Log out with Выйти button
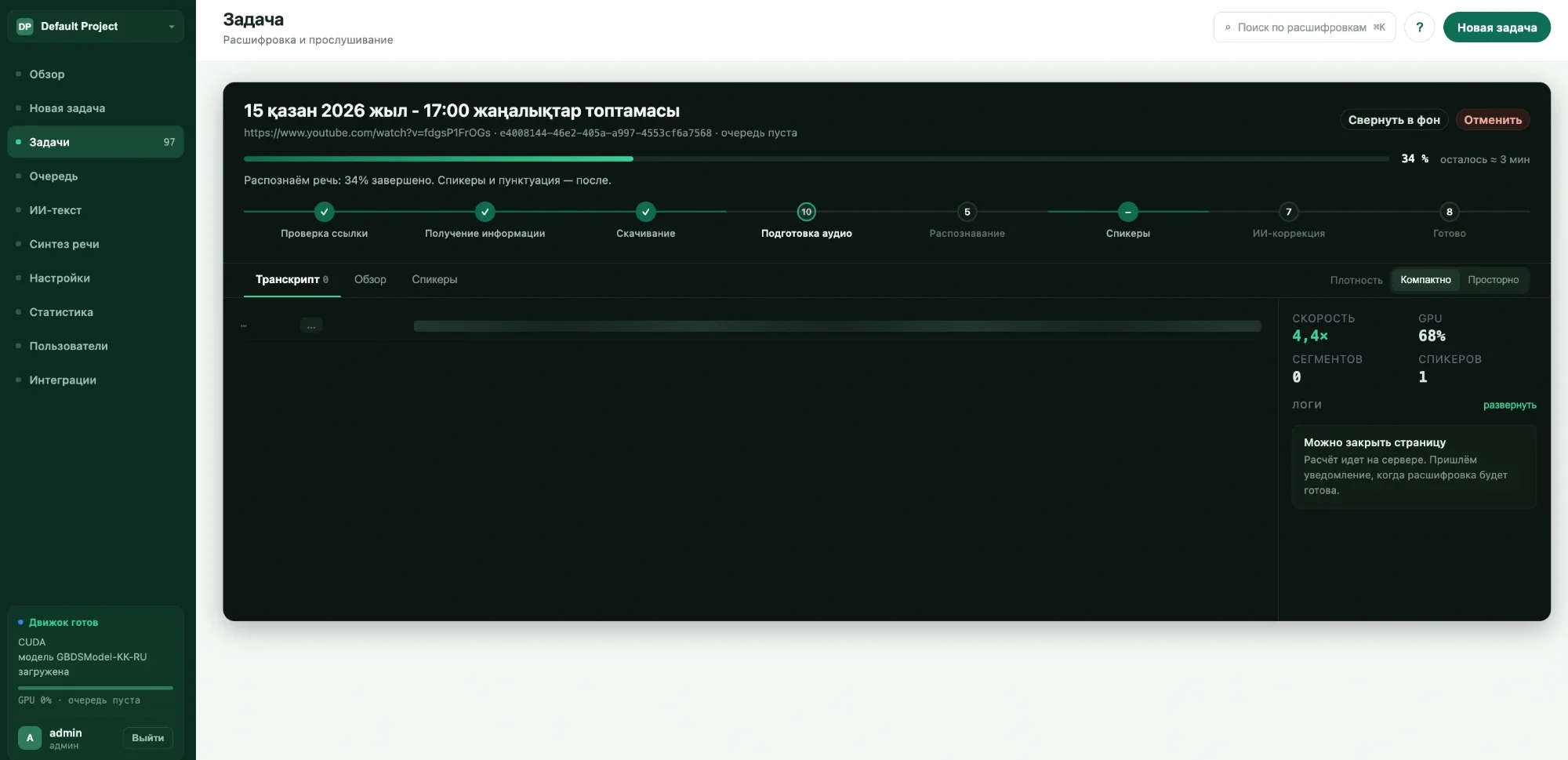This screenshot has width=1568, height=760. (x=147, y=738)
